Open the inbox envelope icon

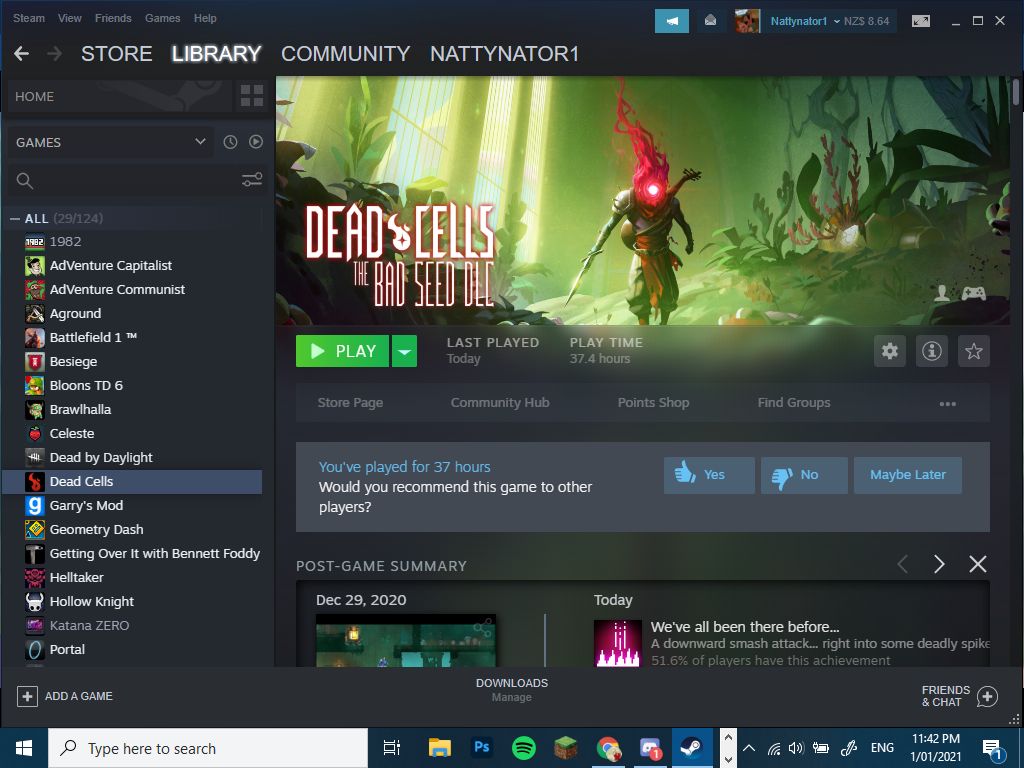pyautogui.click(x=710, y=21)
